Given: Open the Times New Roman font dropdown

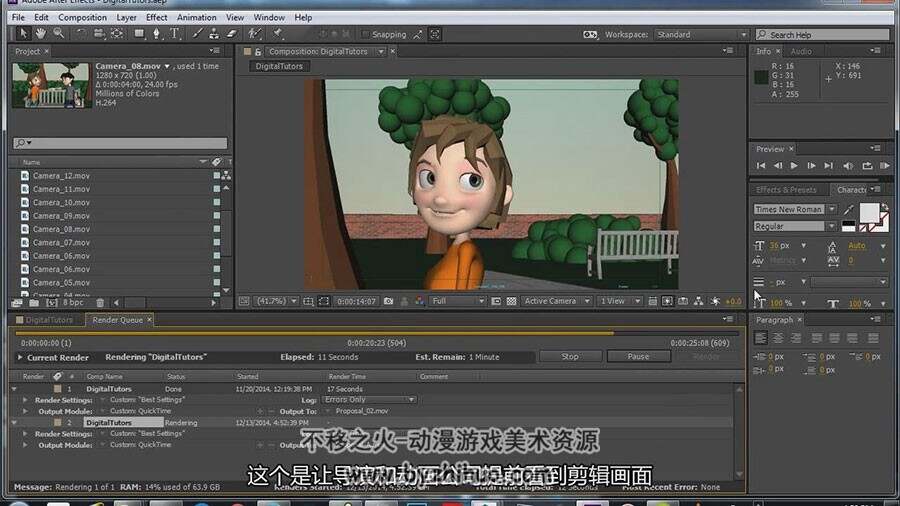Looking at the screenshot, I should pos(794,209).
